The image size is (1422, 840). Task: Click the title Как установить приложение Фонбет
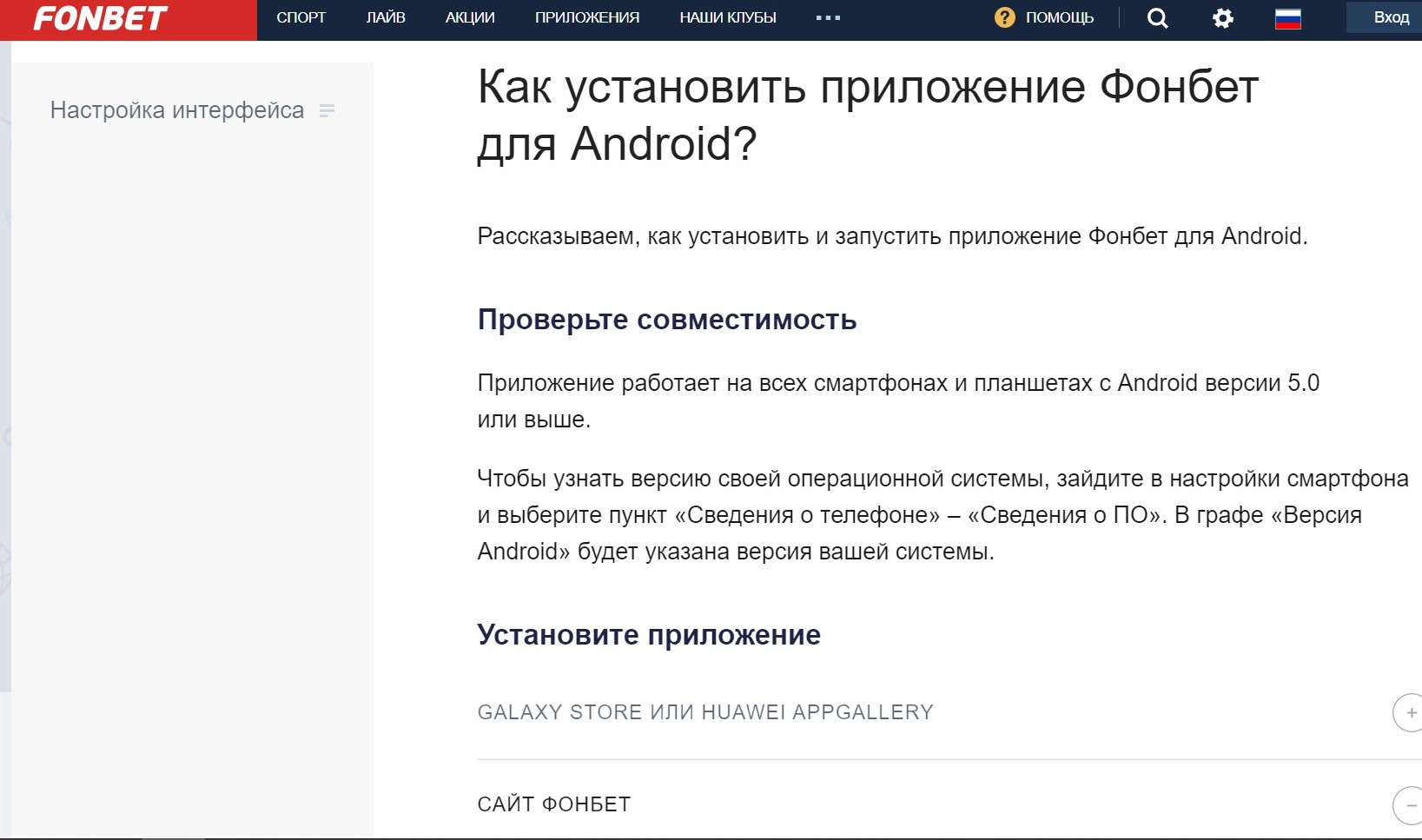(868, 116)
